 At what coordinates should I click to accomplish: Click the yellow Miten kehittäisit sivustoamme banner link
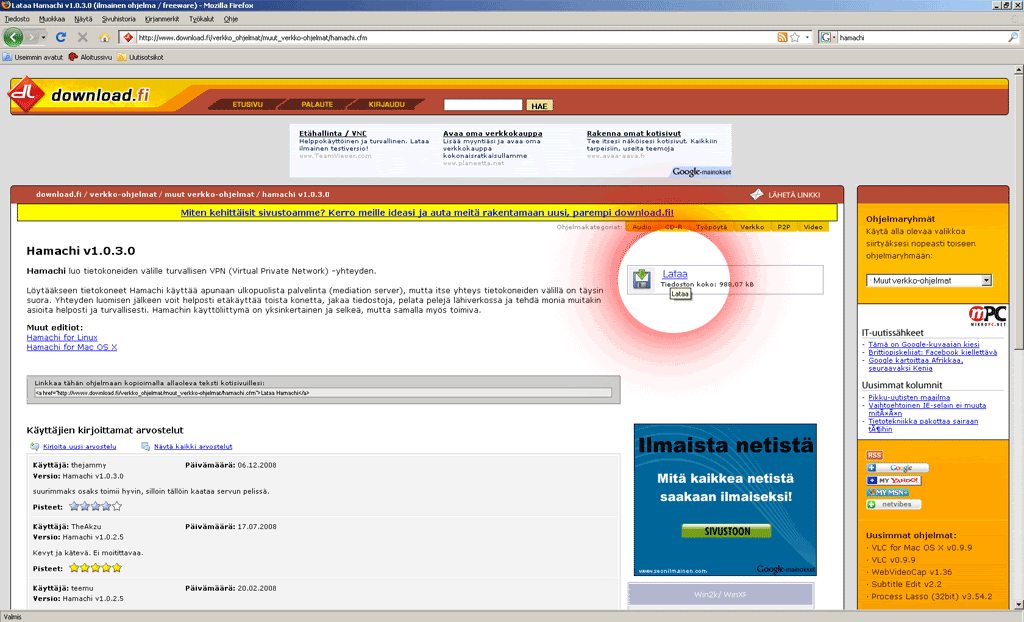point(427,212)
